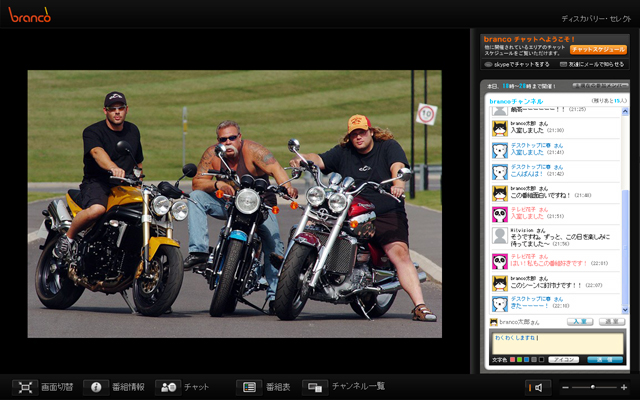Mute audio with the speaker icon
640x400 pixels.
pos(538,387)
